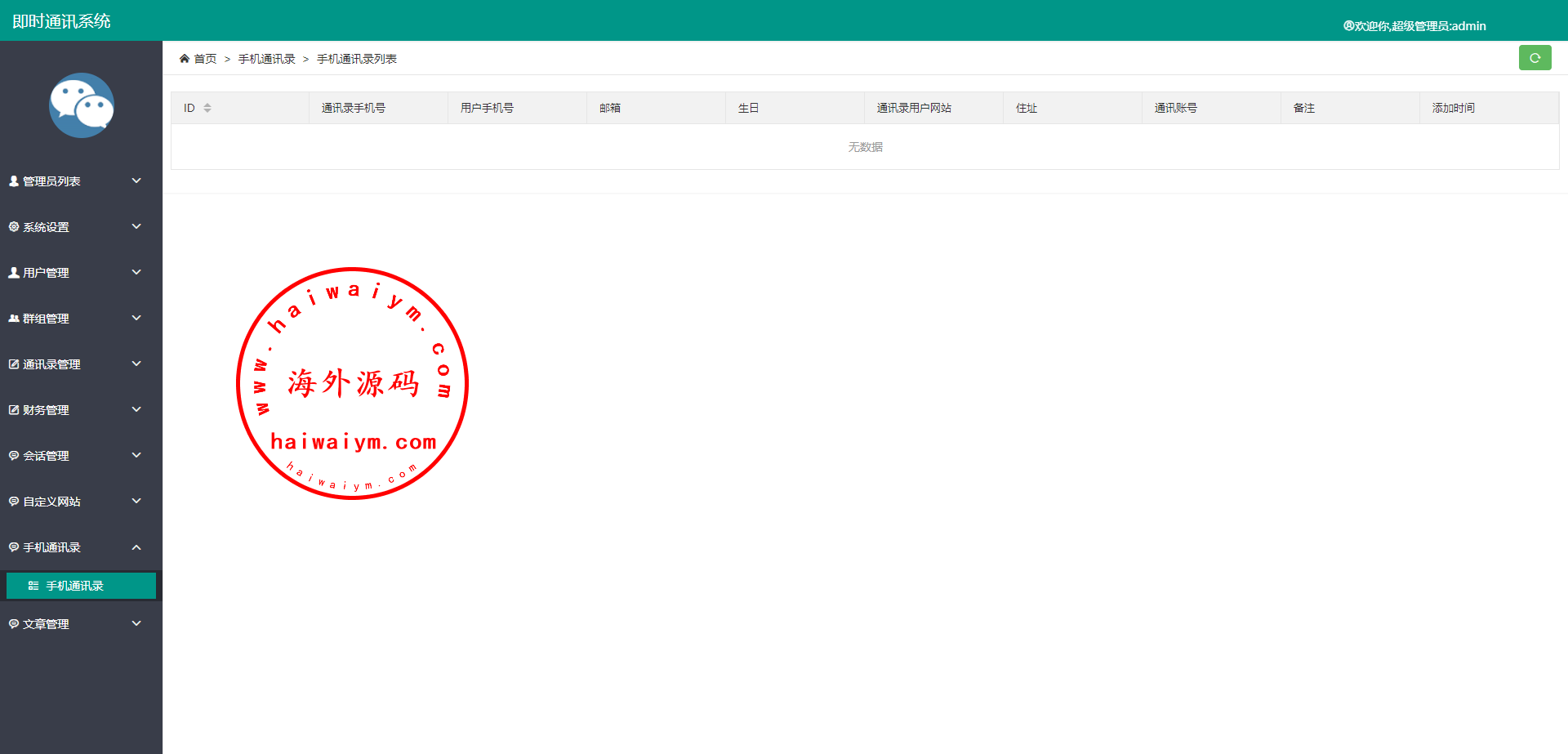Screen dimensions: 1568x754
Task: Click the ID column sort arrows
Action: click(x=207, y=108)
